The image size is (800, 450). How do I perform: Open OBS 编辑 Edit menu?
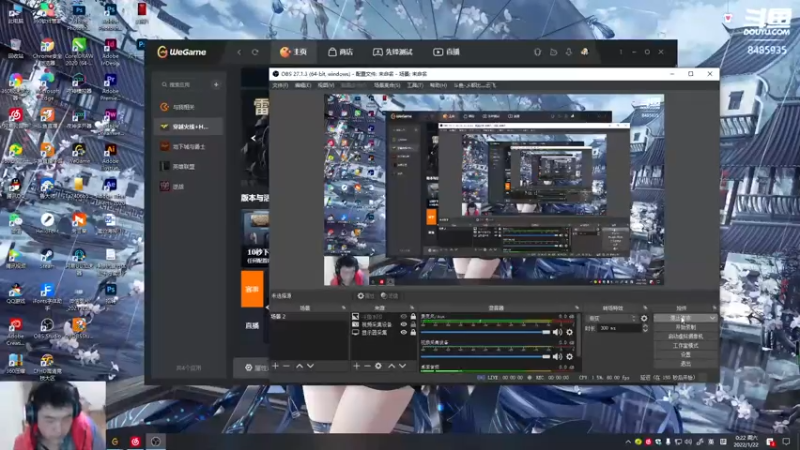pos(303,85)
